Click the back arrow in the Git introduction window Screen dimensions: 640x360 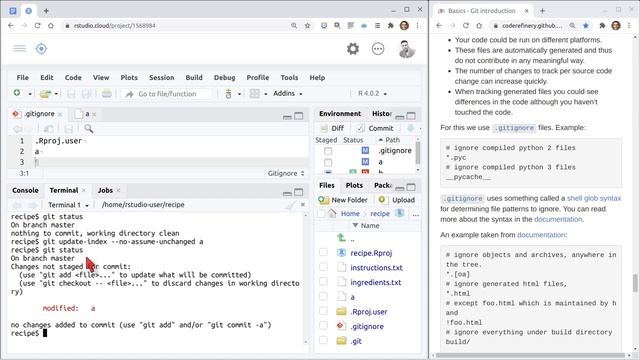pyautogui.click(x=439, y=25)
